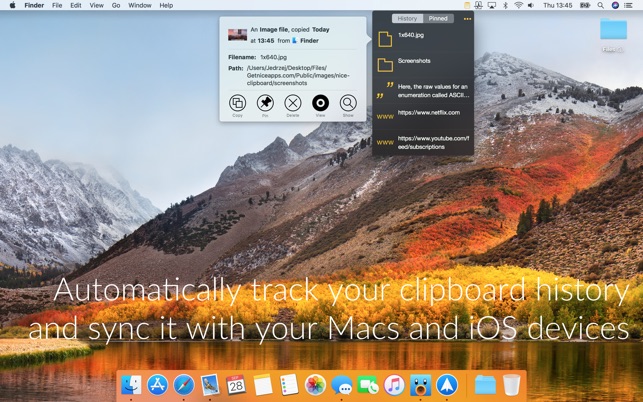Open the Window menu
Image resolution: width=643 pixels, height=402 pixels.
point(140,5)
